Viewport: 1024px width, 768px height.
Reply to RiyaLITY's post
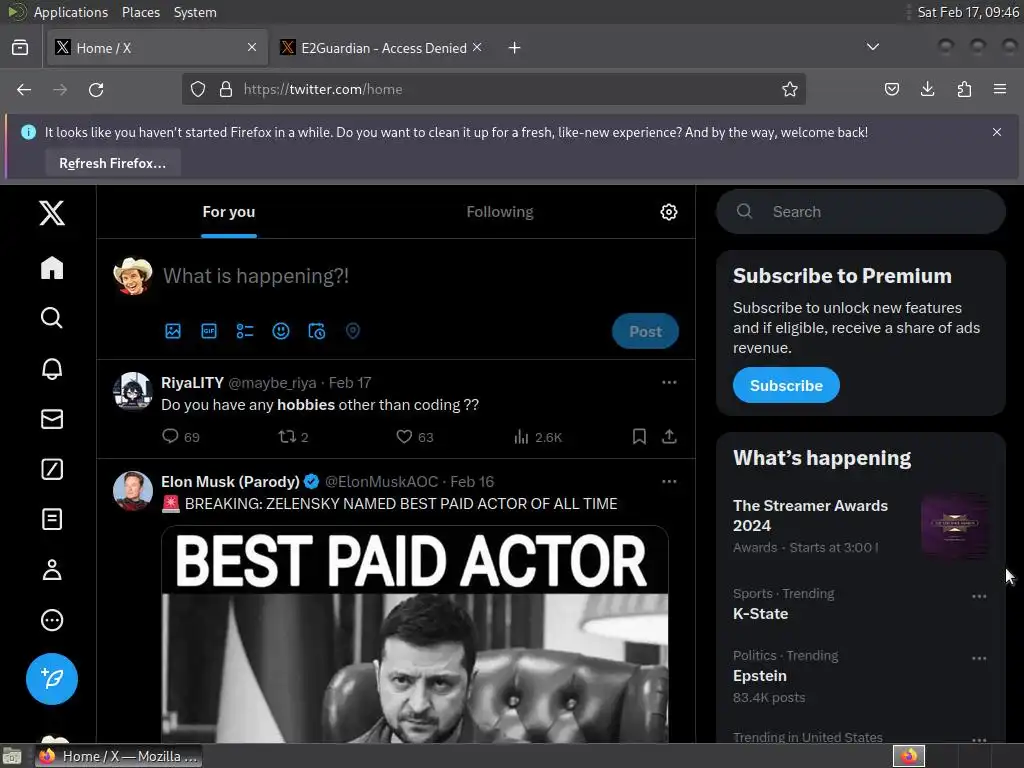point(180,436)
